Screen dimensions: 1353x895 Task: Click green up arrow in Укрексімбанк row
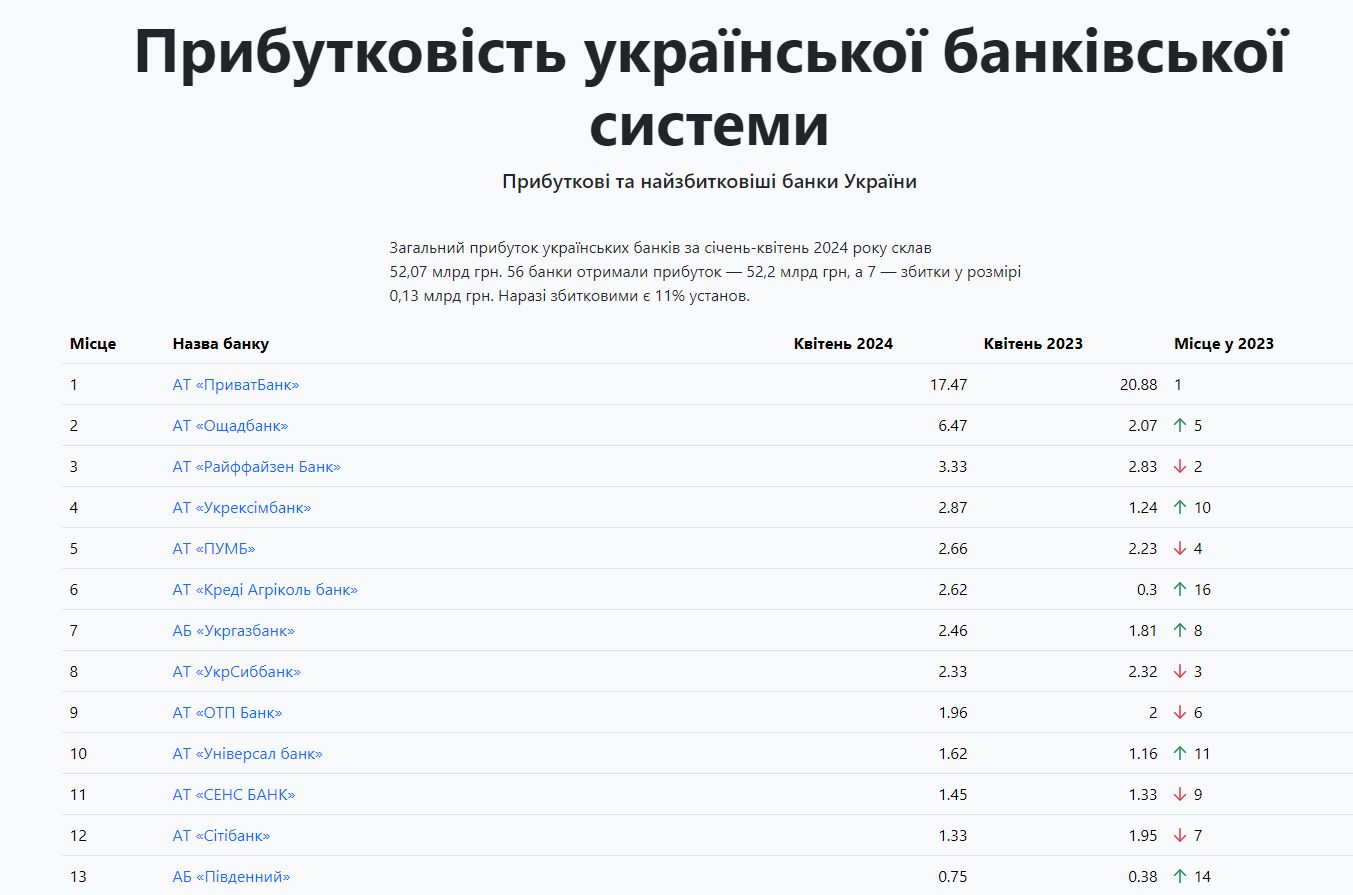pyautogui.click(x=1180, y=508)
